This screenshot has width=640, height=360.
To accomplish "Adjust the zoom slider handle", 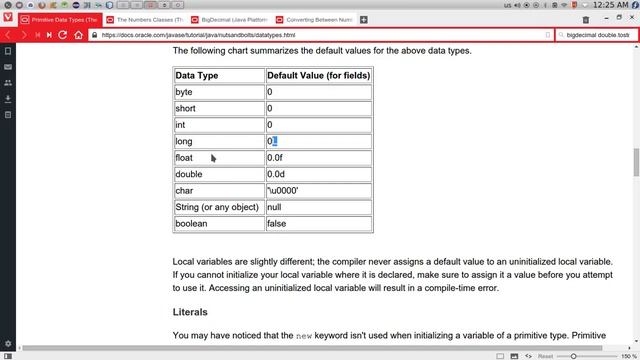I will (x=573, y=356).
